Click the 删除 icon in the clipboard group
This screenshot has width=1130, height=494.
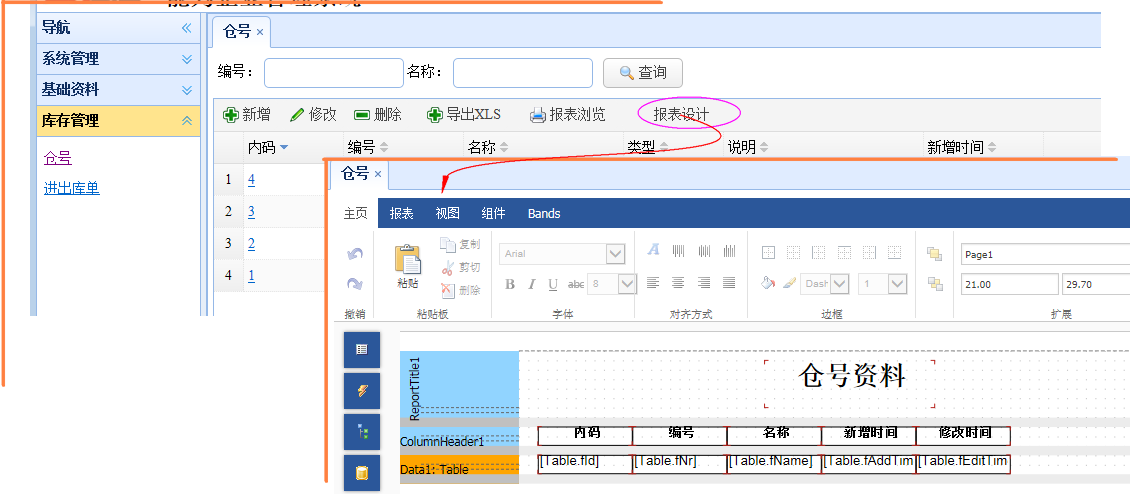pyautogui.click(x=448, y=290)
